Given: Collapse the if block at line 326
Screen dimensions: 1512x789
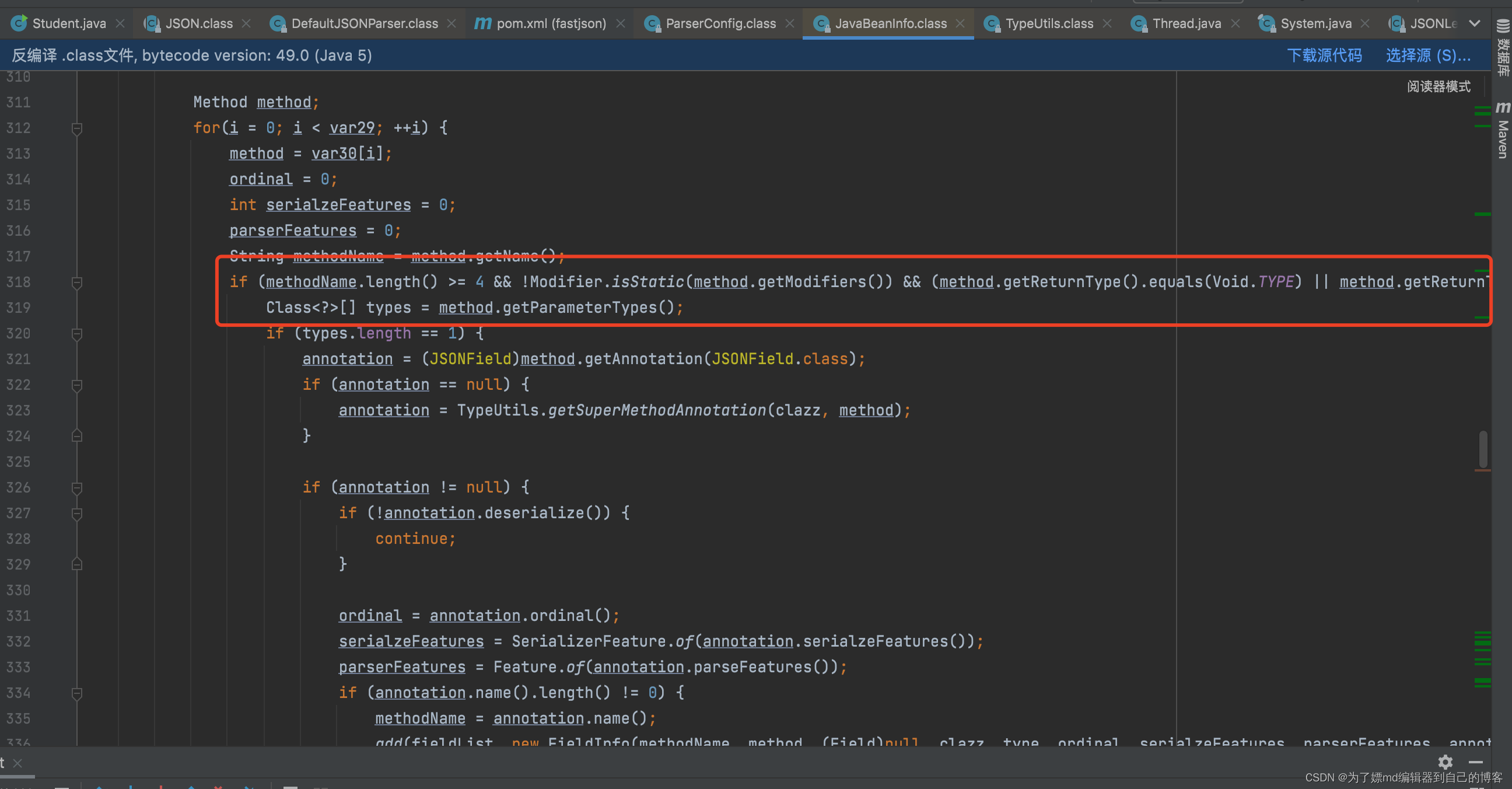Looking at the screenshot, I should pyautogui.click(x=77, y=488).
